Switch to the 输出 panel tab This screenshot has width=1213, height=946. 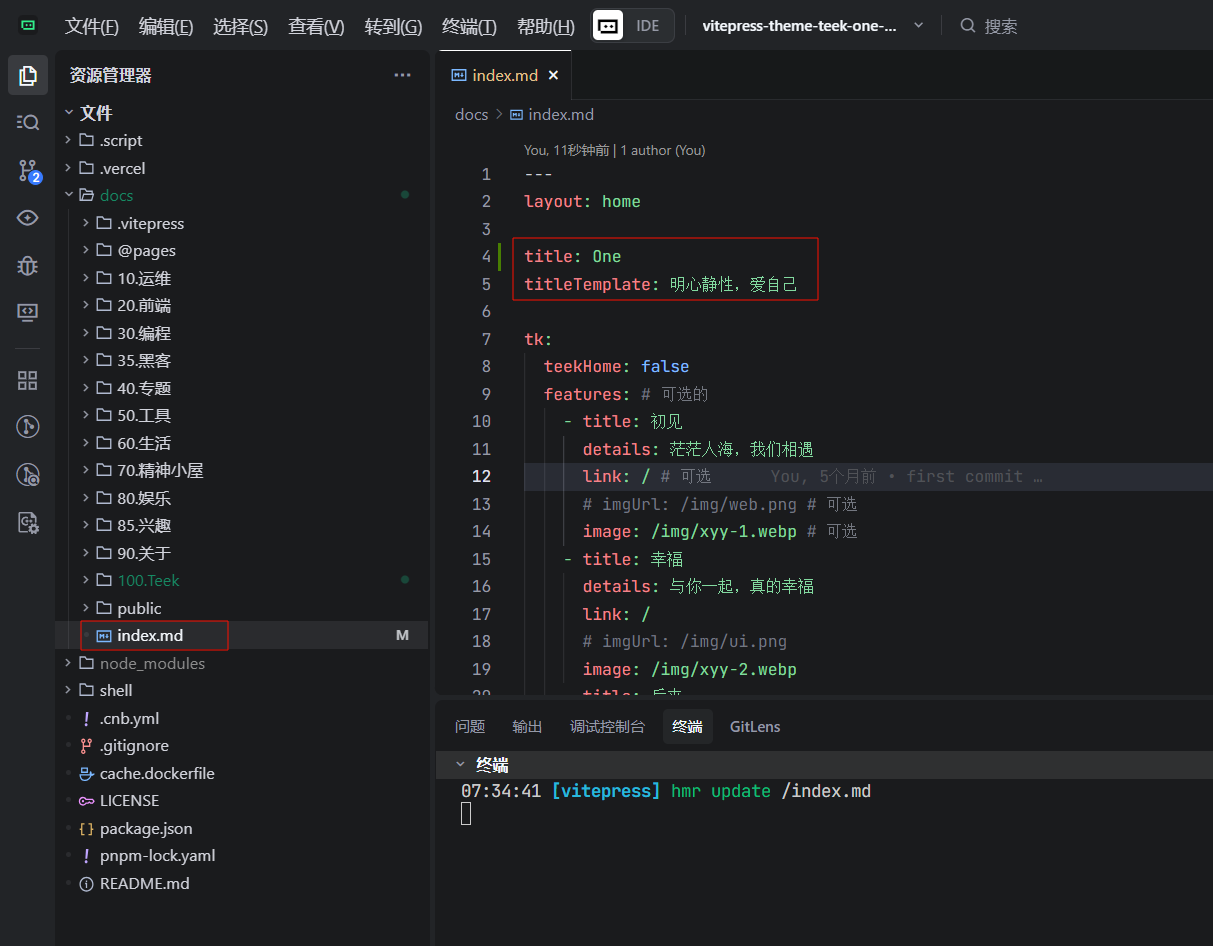click(x=527, y=727)
